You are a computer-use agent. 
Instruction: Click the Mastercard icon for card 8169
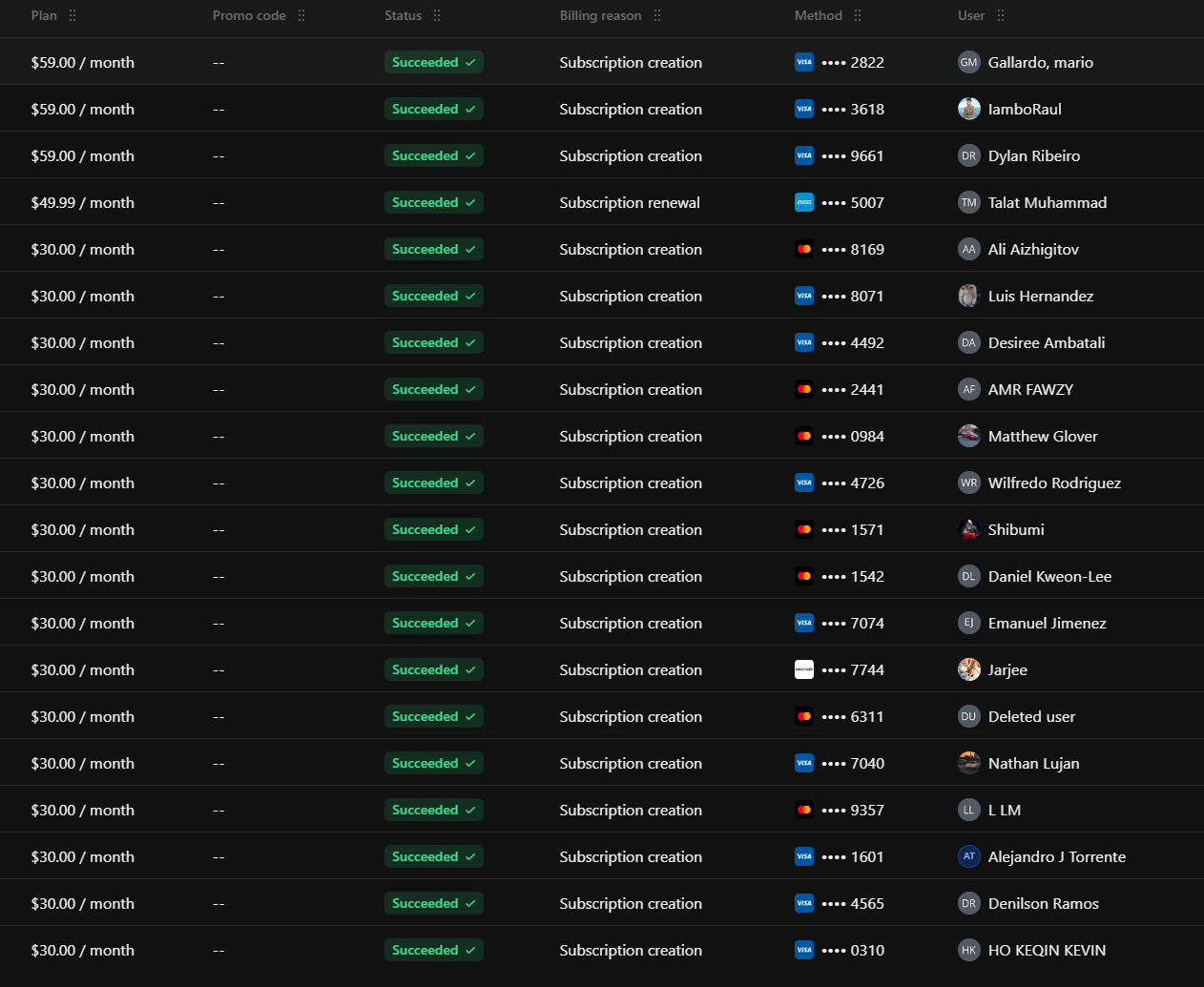tap(804, 249)
